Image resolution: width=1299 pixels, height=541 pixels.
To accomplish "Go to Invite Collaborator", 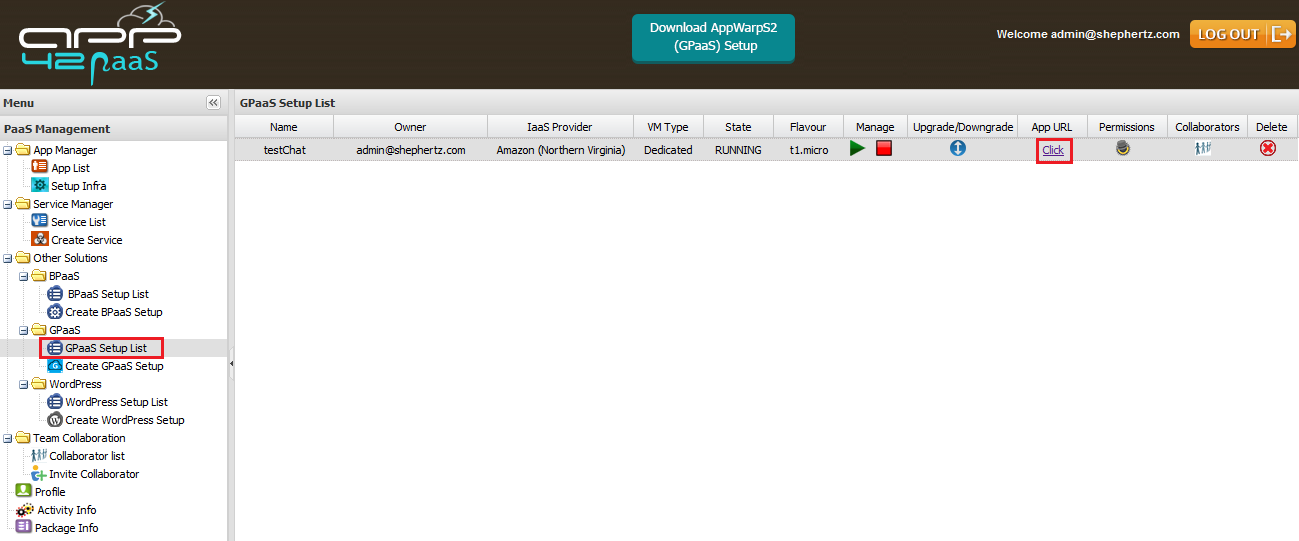I will point(94,474).
